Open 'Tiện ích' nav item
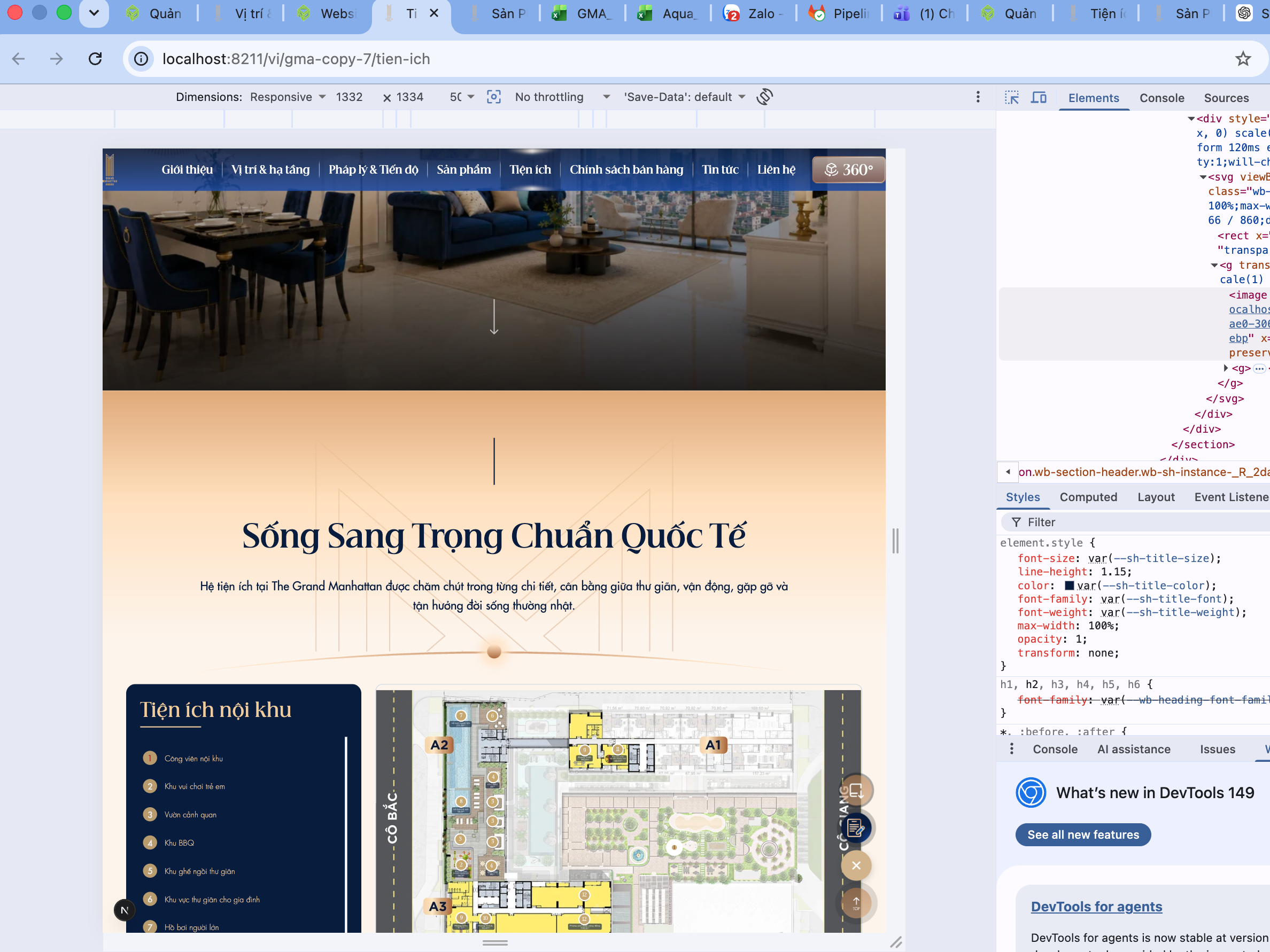Image resolution: width=1270 pixels, height=952 pixels. [530, 169]
